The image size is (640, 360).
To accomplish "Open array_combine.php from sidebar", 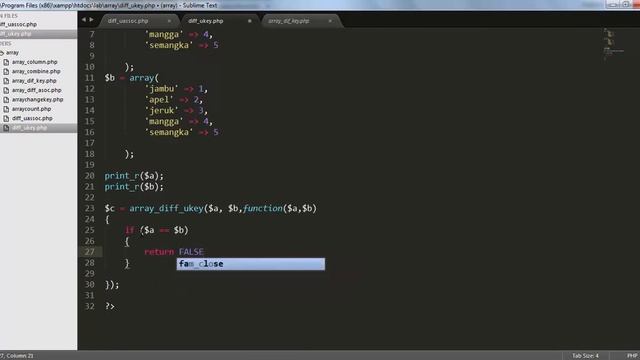I will pos(36,71).
